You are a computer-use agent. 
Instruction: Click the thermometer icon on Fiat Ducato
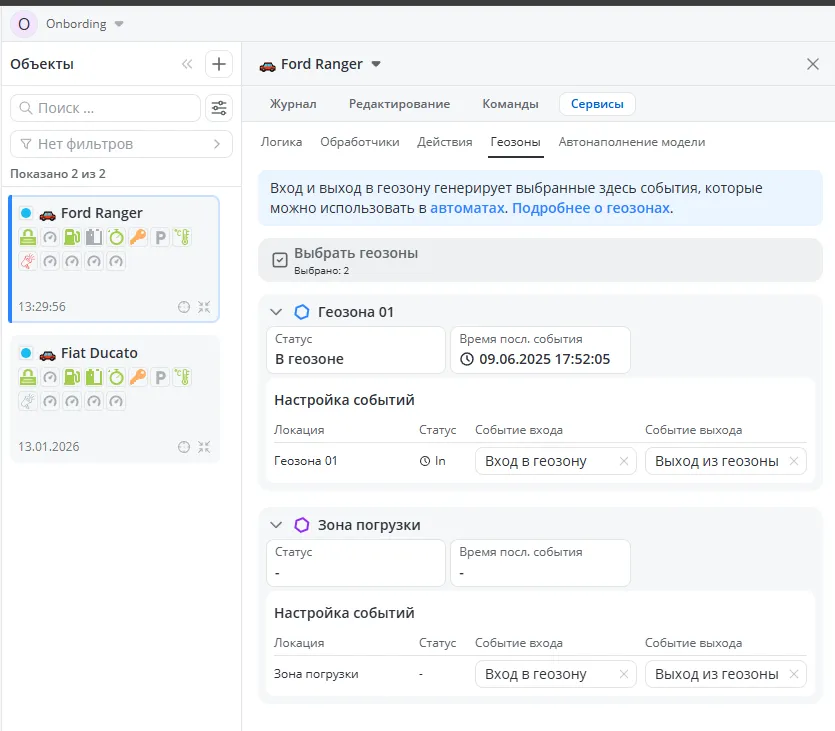pos(181,378)
